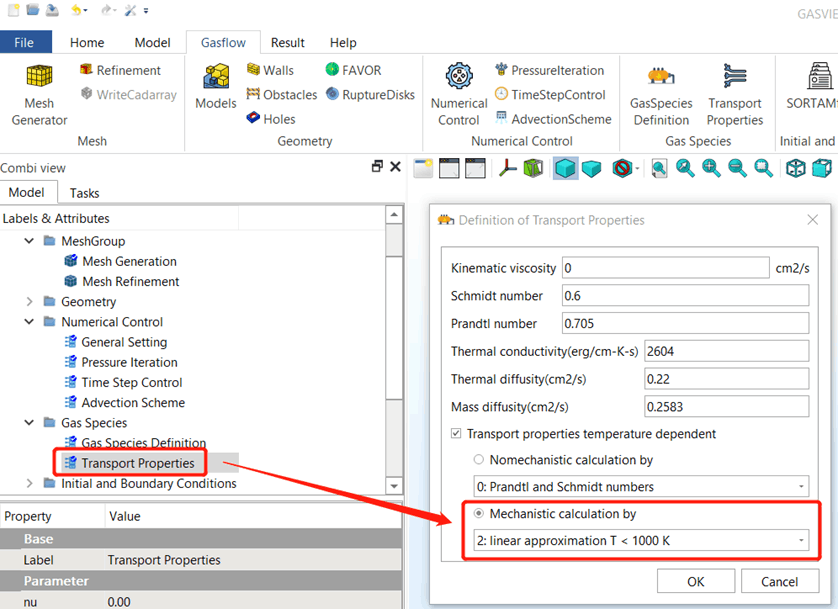Open the Help ribbon tab

click(x=343, y=42)
